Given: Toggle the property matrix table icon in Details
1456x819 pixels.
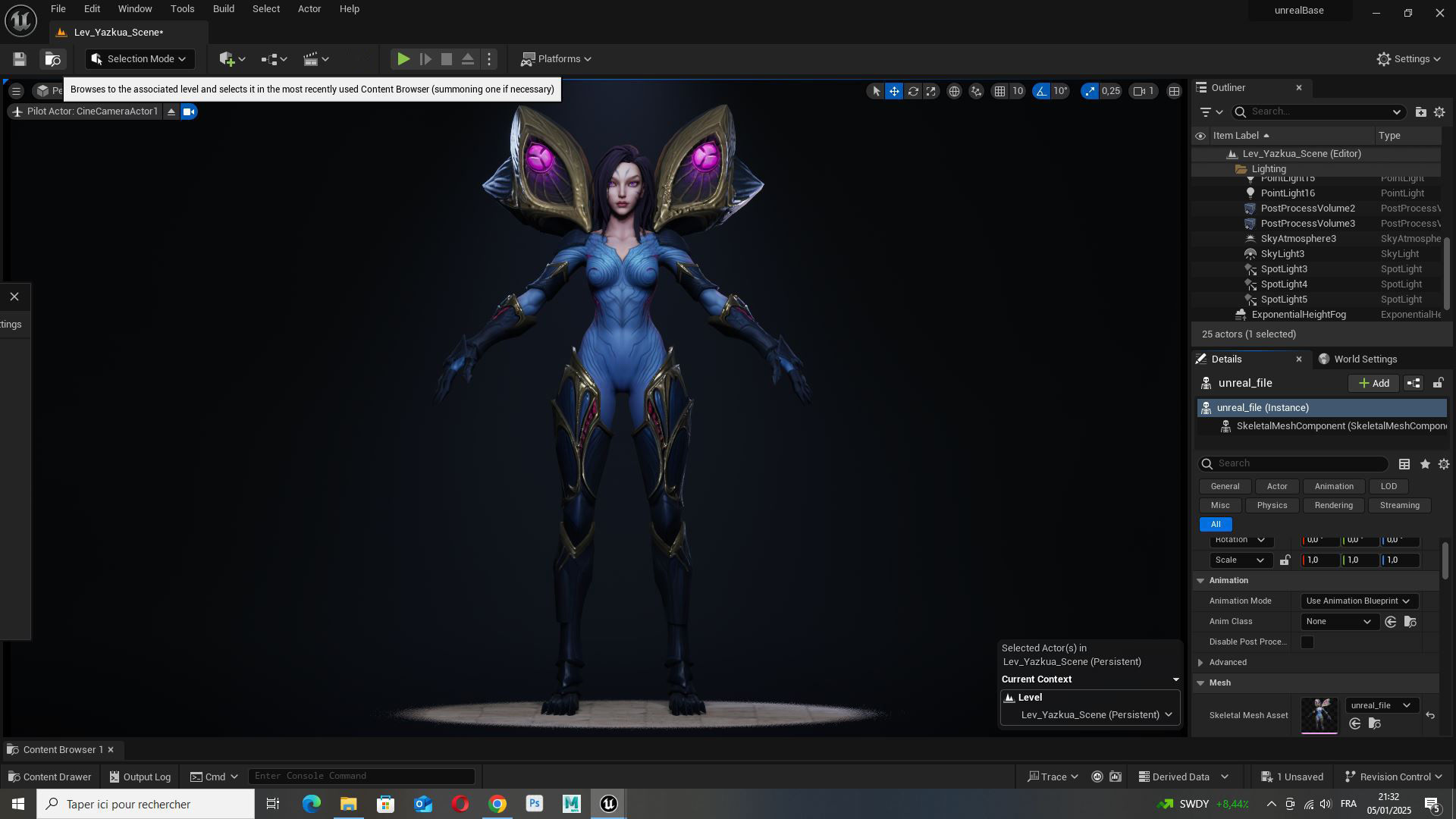Looking at the screenshot, I should [x=1404, y=464].
